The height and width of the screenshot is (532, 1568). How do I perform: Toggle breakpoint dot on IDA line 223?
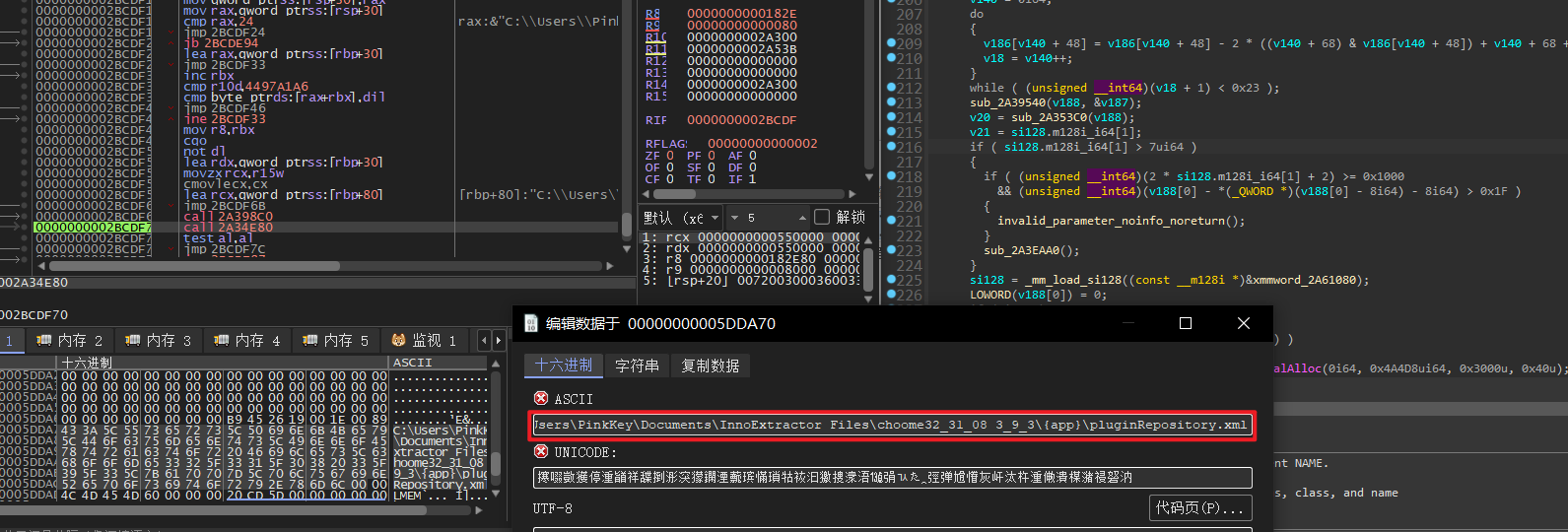point(891,250)
